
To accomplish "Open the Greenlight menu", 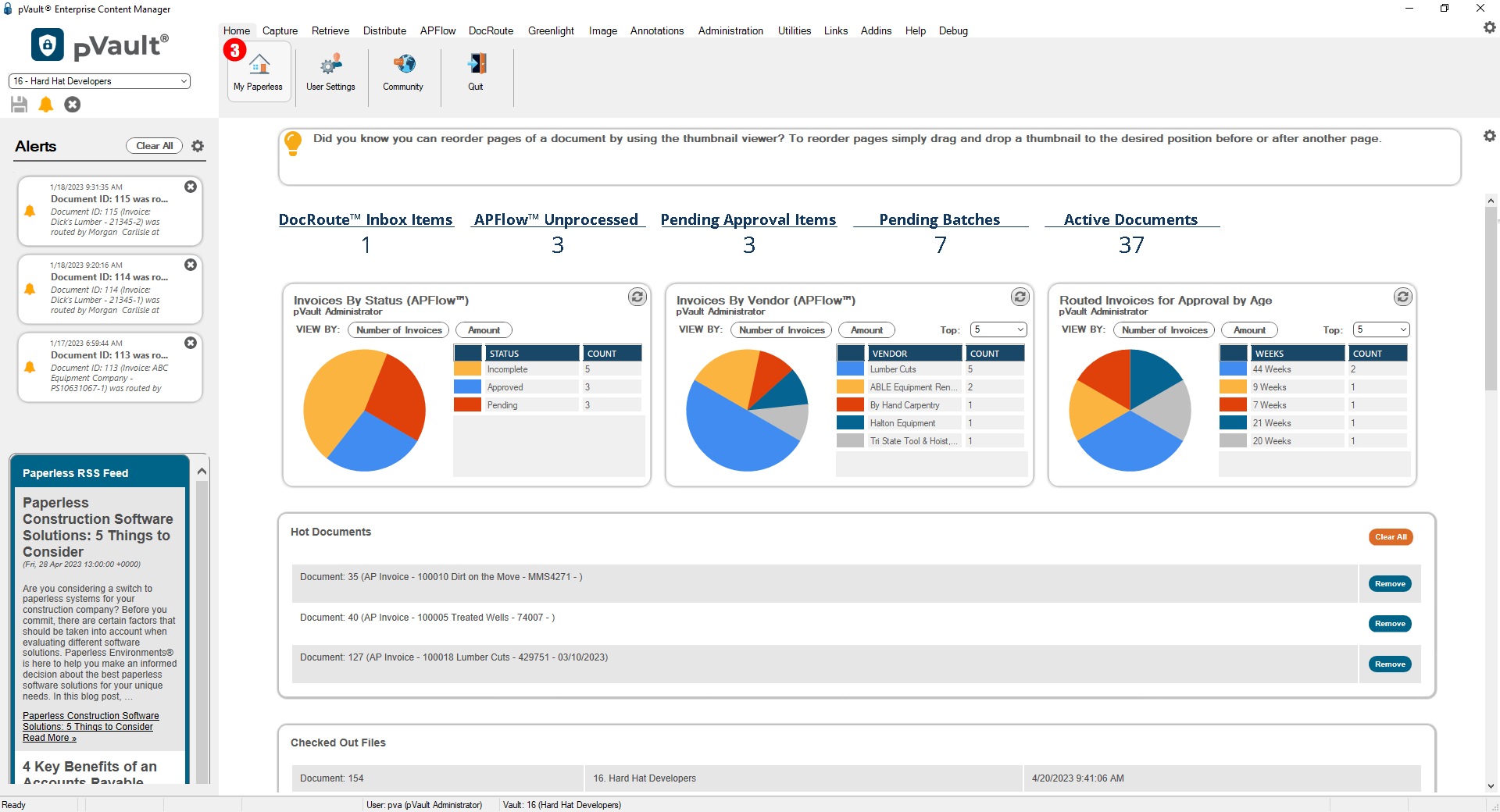I will 551,30.
